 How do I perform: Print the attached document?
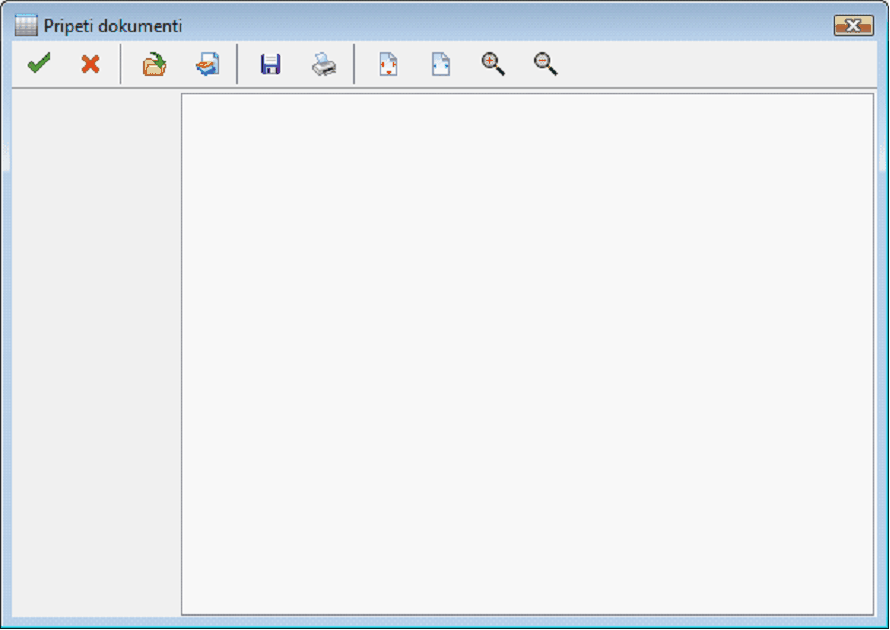click(324, 64)
